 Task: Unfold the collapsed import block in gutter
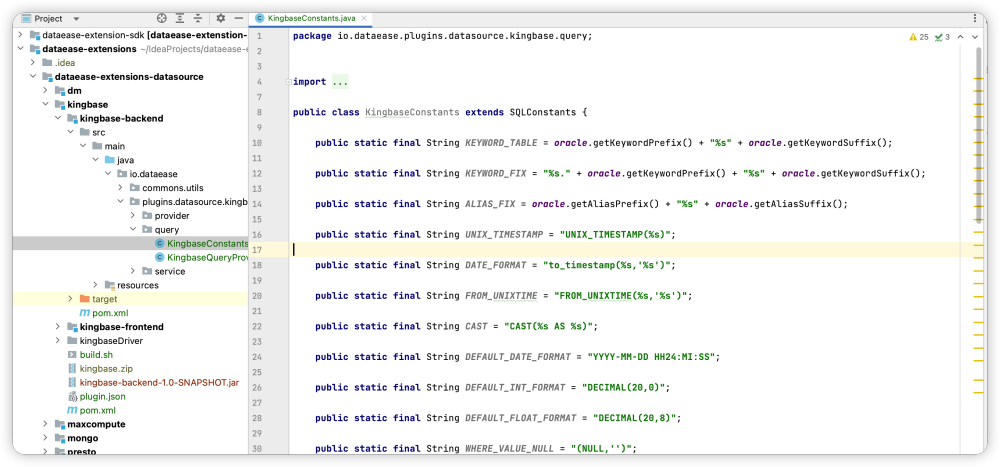coord(288,82)
